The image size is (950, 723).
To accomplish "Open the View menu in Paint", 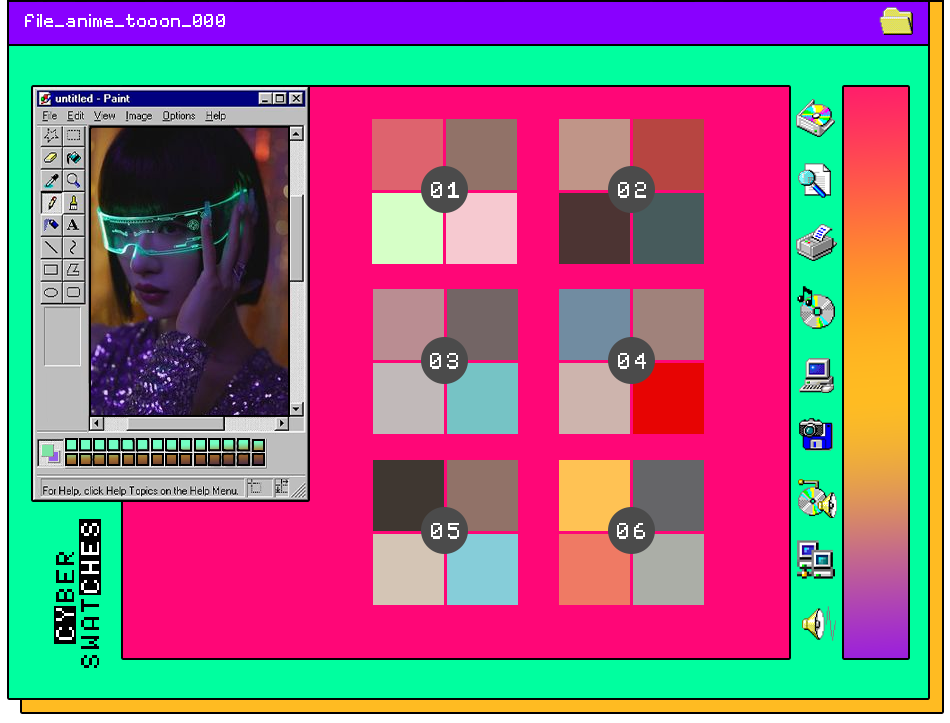I will (104, 116).
